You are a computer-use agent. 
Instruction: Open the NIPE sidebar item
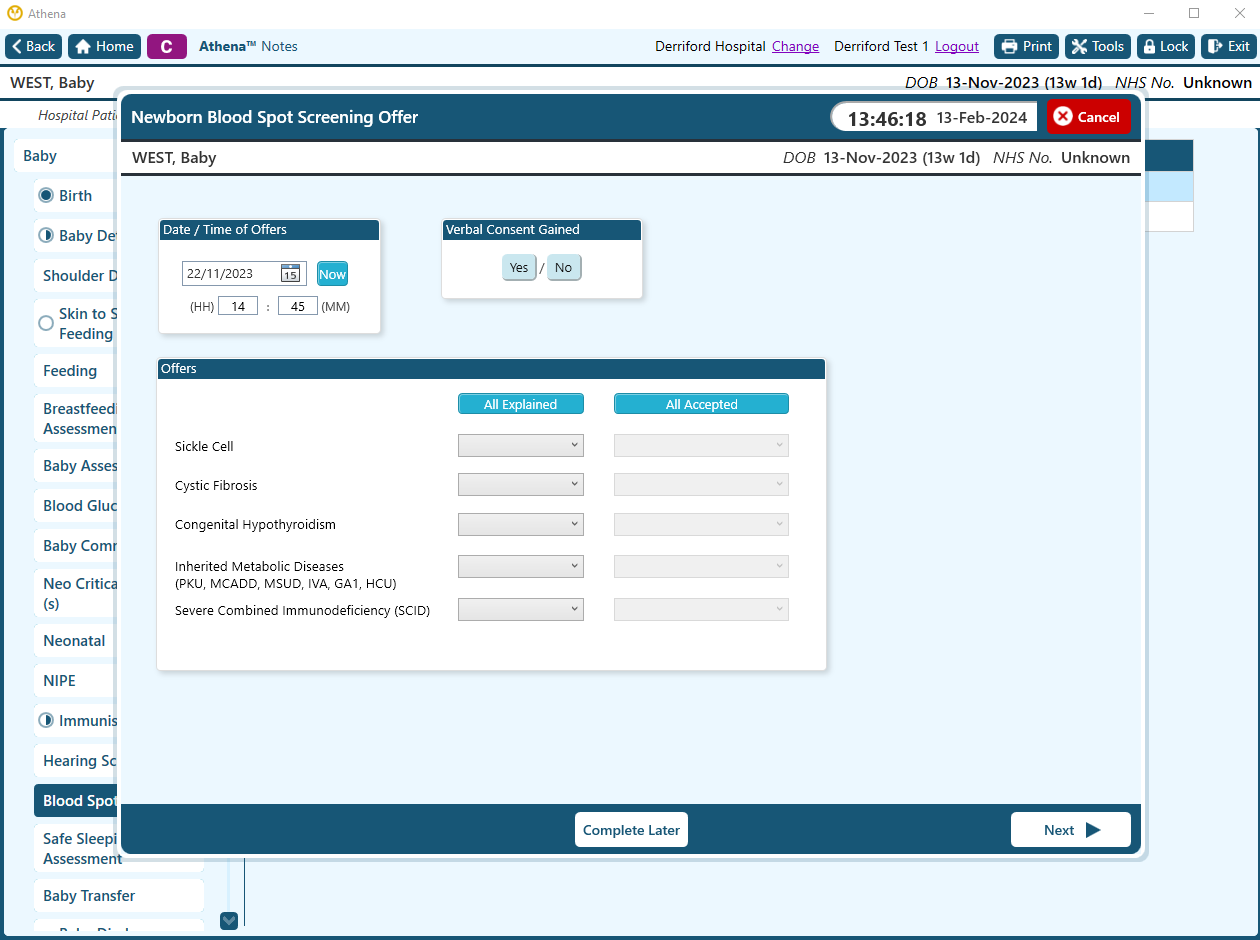pos(77,681)
